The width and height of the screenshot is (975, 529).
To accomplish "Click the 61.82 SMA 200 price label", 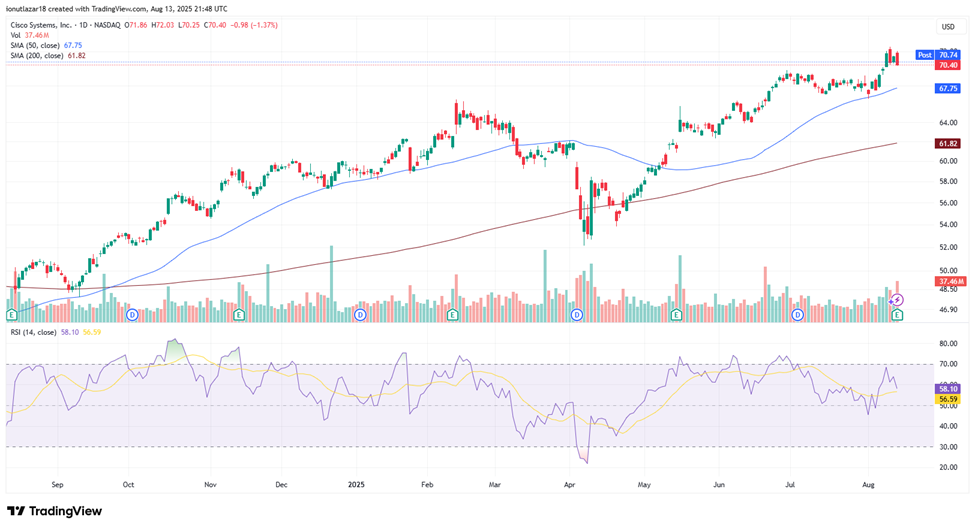I will tap(947, 144).
